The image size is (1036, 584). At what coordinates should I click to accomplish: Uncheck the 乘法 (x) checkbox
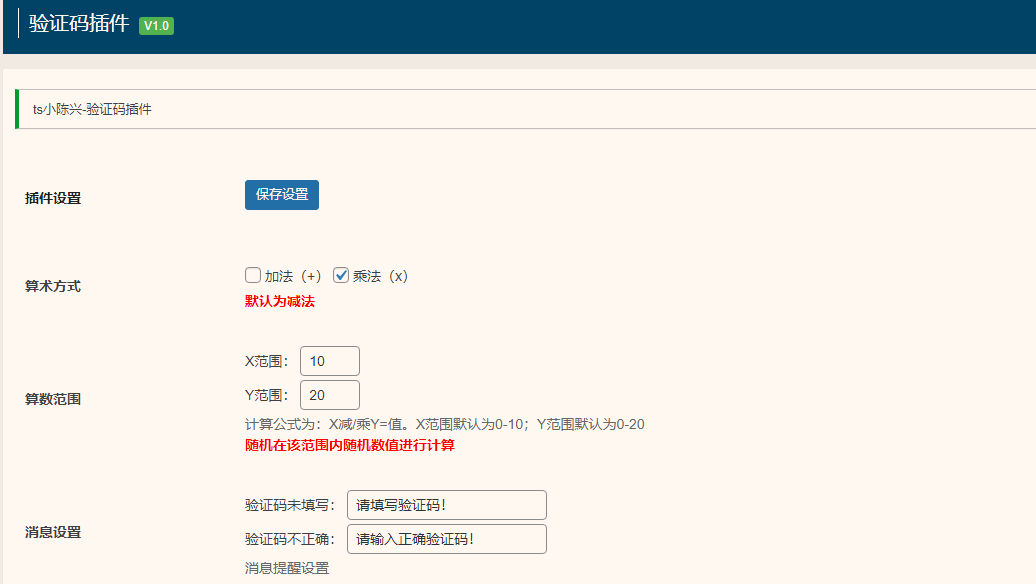[x=341, y=275]
